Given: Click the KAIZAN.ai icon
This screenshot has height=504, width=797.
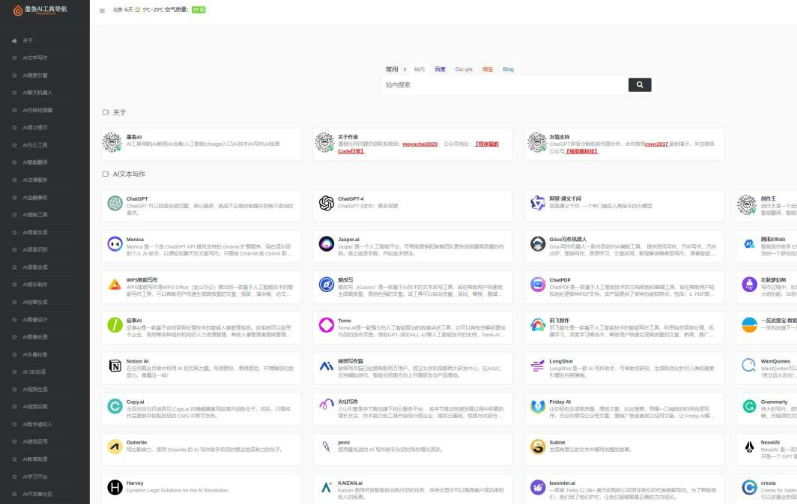Looking at the screenshot, I should click(326, 487).
